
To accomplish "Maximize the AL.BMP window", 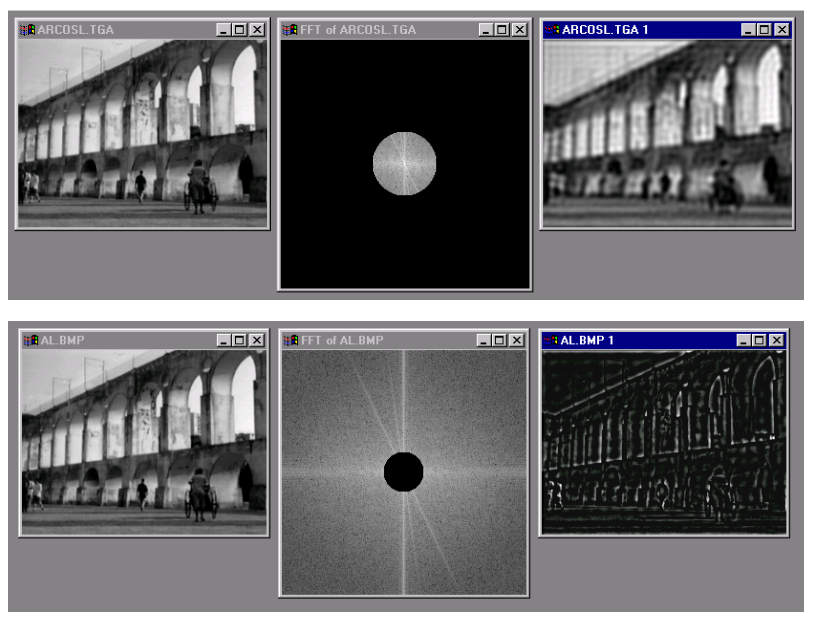I will tap(240, 340).
